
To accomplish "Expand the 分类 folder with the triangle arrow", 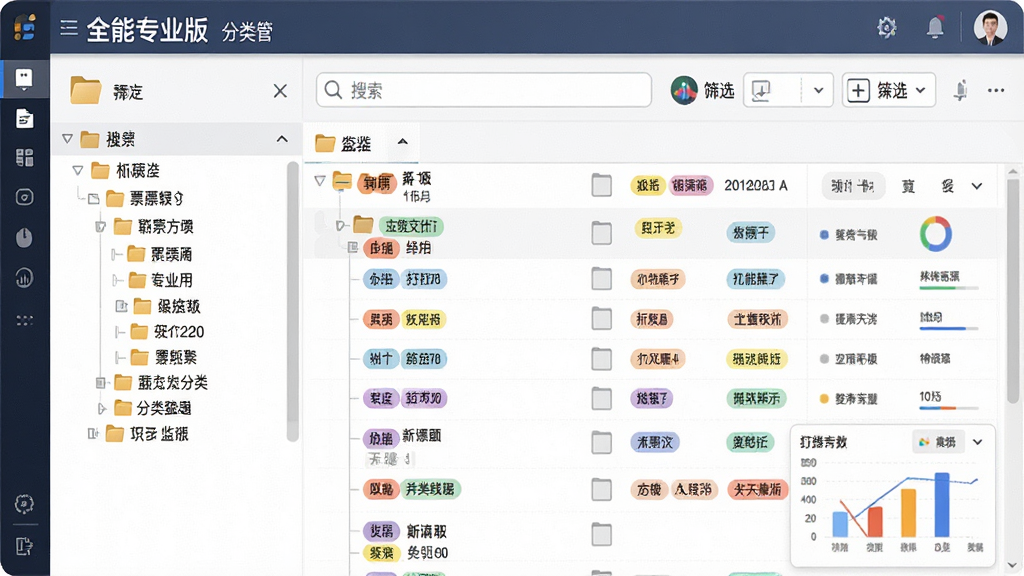I will pyautogui.click(x=102, y=408).
